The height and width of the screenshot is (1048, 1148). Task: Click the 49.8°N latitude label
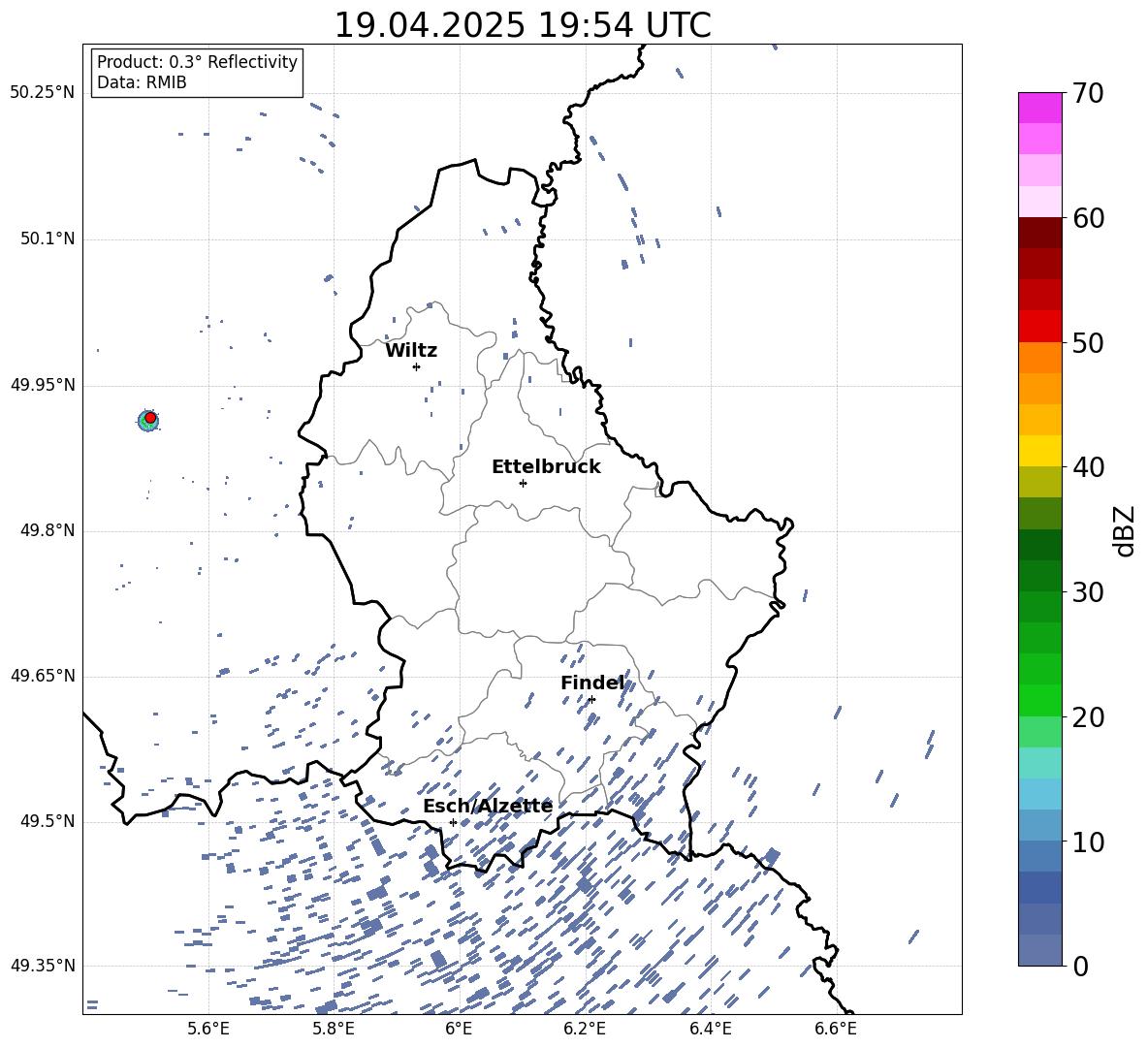[48, 530]
